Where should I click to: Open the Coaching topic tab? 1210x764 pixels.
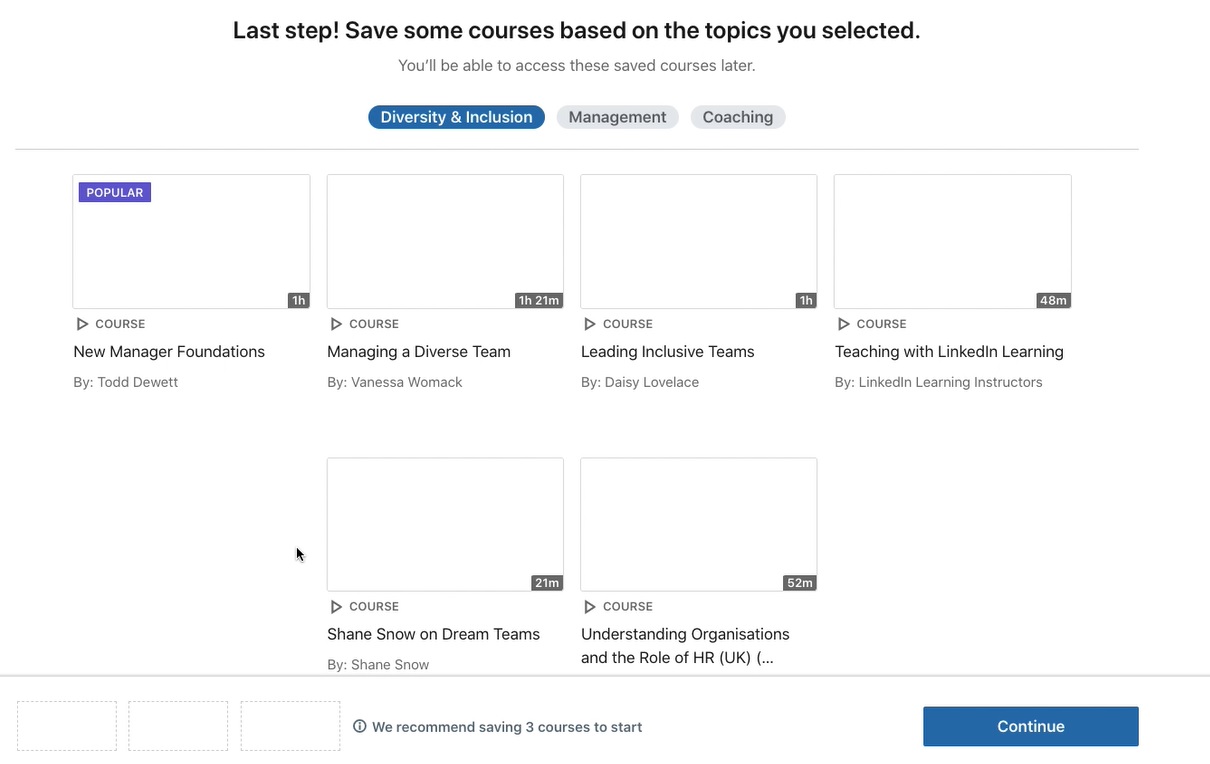click(738, 117)
